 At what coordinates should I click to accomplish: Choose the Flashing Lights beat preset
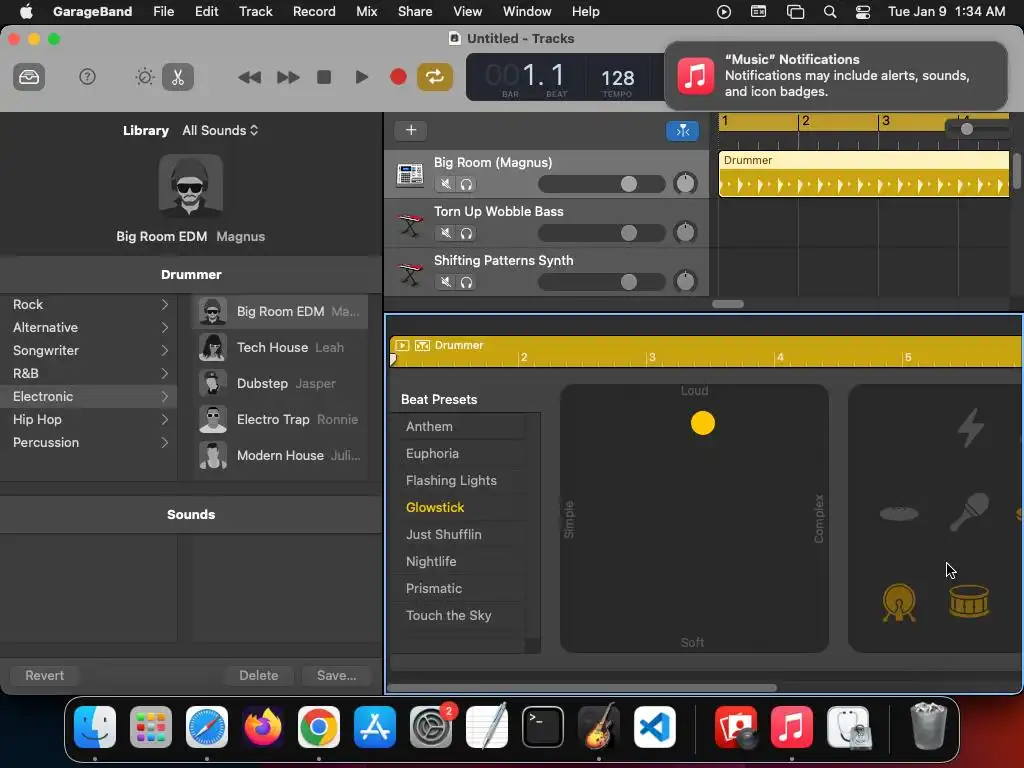tap(451, 481)
